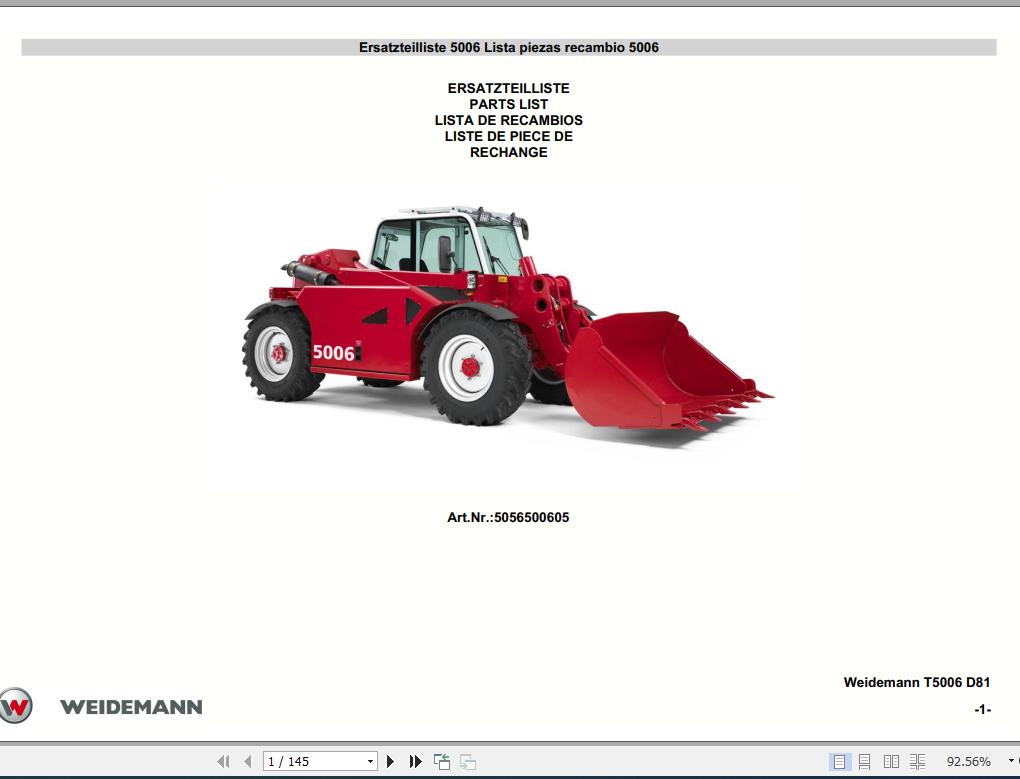The image size is (1020, 779).
Task: Go back to the previous view
Action: 440,760
